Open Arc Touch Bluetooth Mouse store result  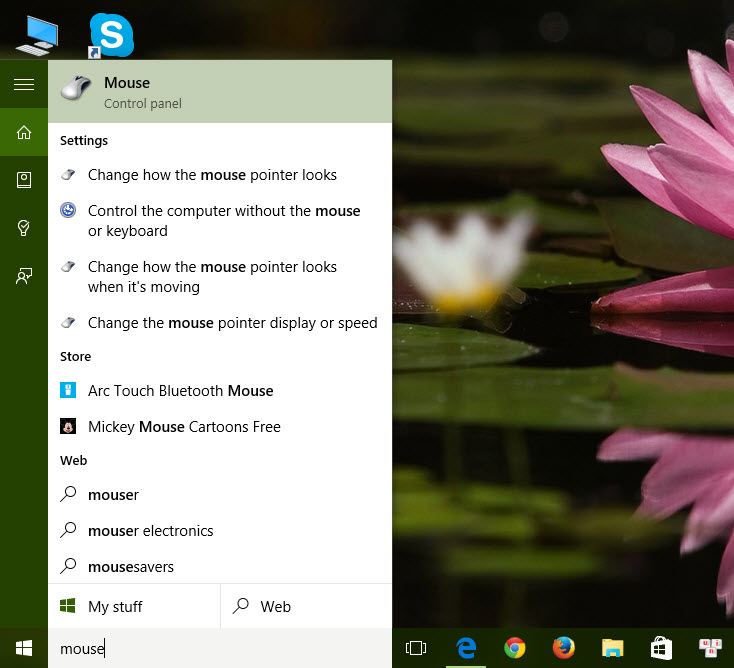pyautogui.click(x=180, y=391)
